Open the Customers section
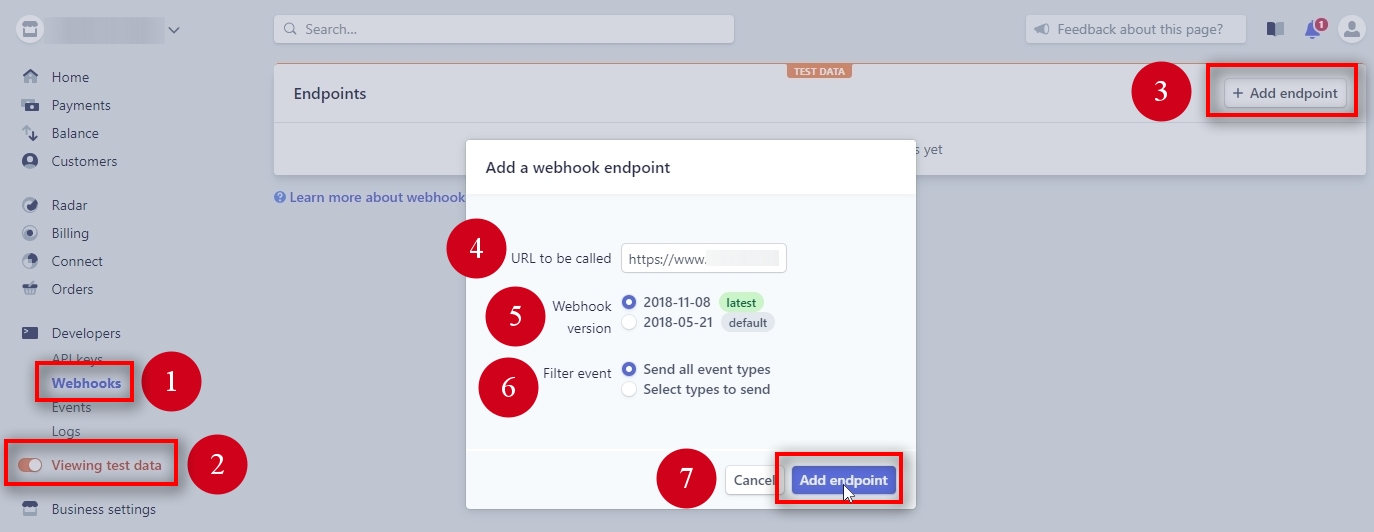This screenshot has height=532, width=1374. tap(84, 161)
